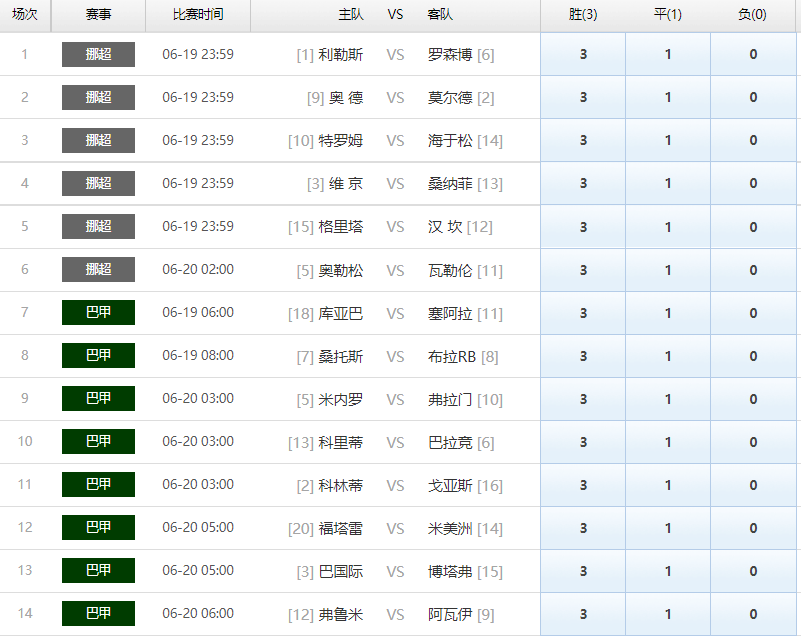The height and width of the screenshot is (638, 801).
Task: Pick draw (1) for match 10 科里蒂
Action: coord(668,442)
